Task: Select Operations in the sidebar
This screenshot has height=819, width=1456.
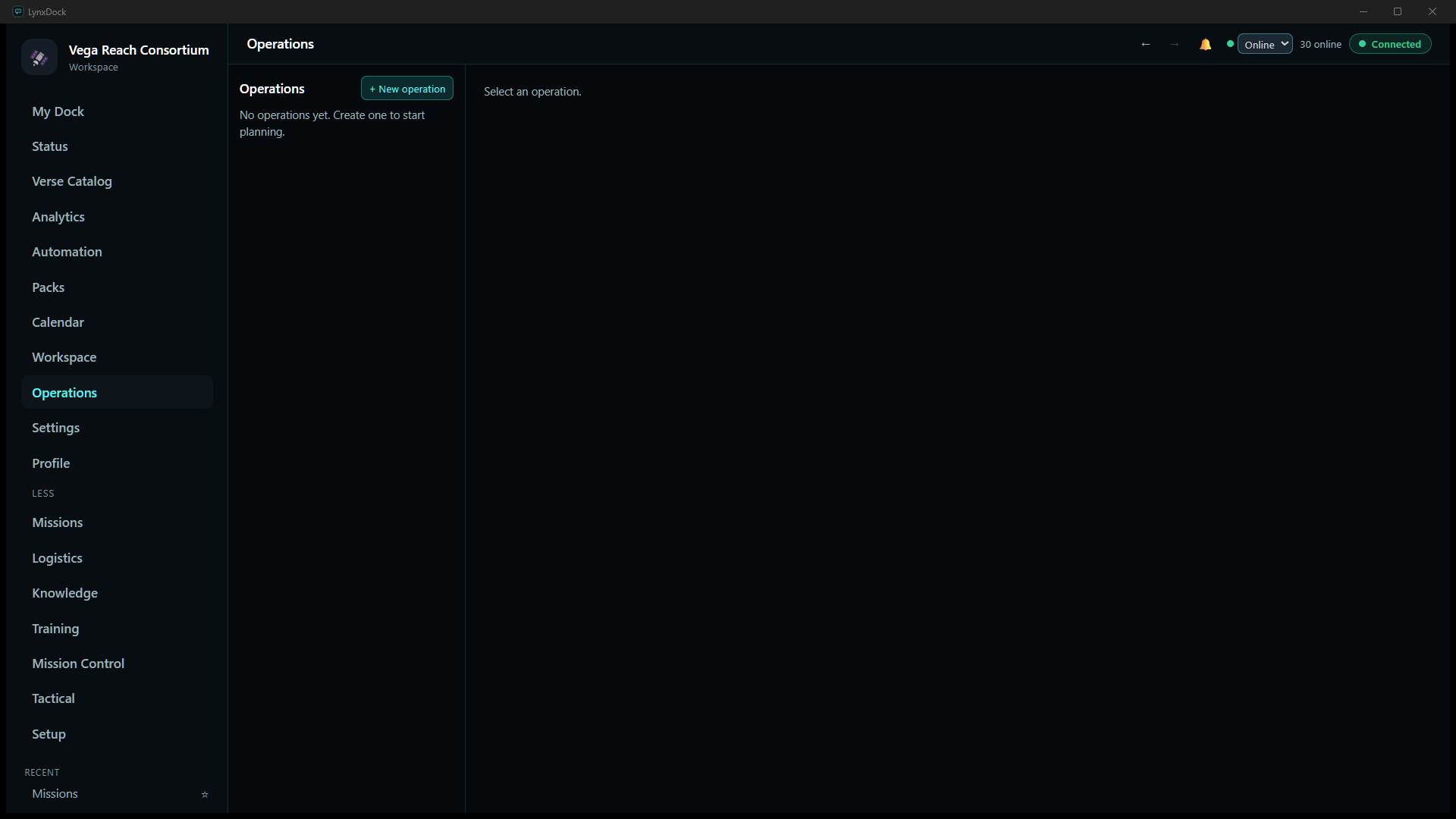Action: coord(117,393)
